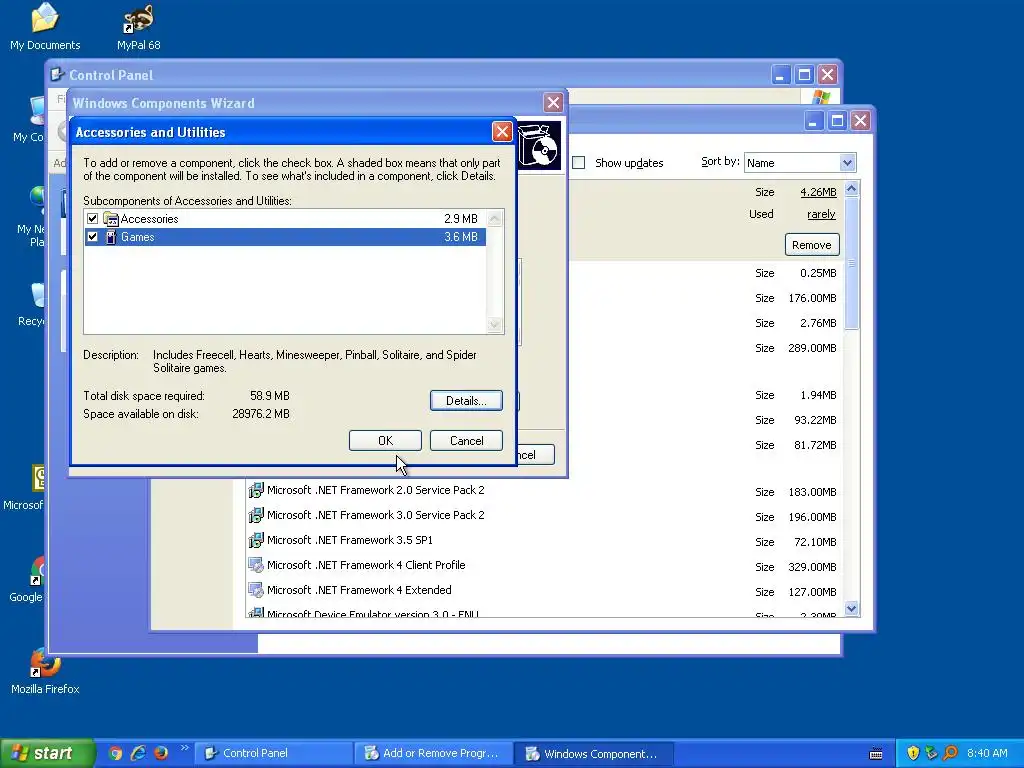1024x768 pixels.
Task: Minimize the Add or Remove Programs window
Action: click(813, 121)
